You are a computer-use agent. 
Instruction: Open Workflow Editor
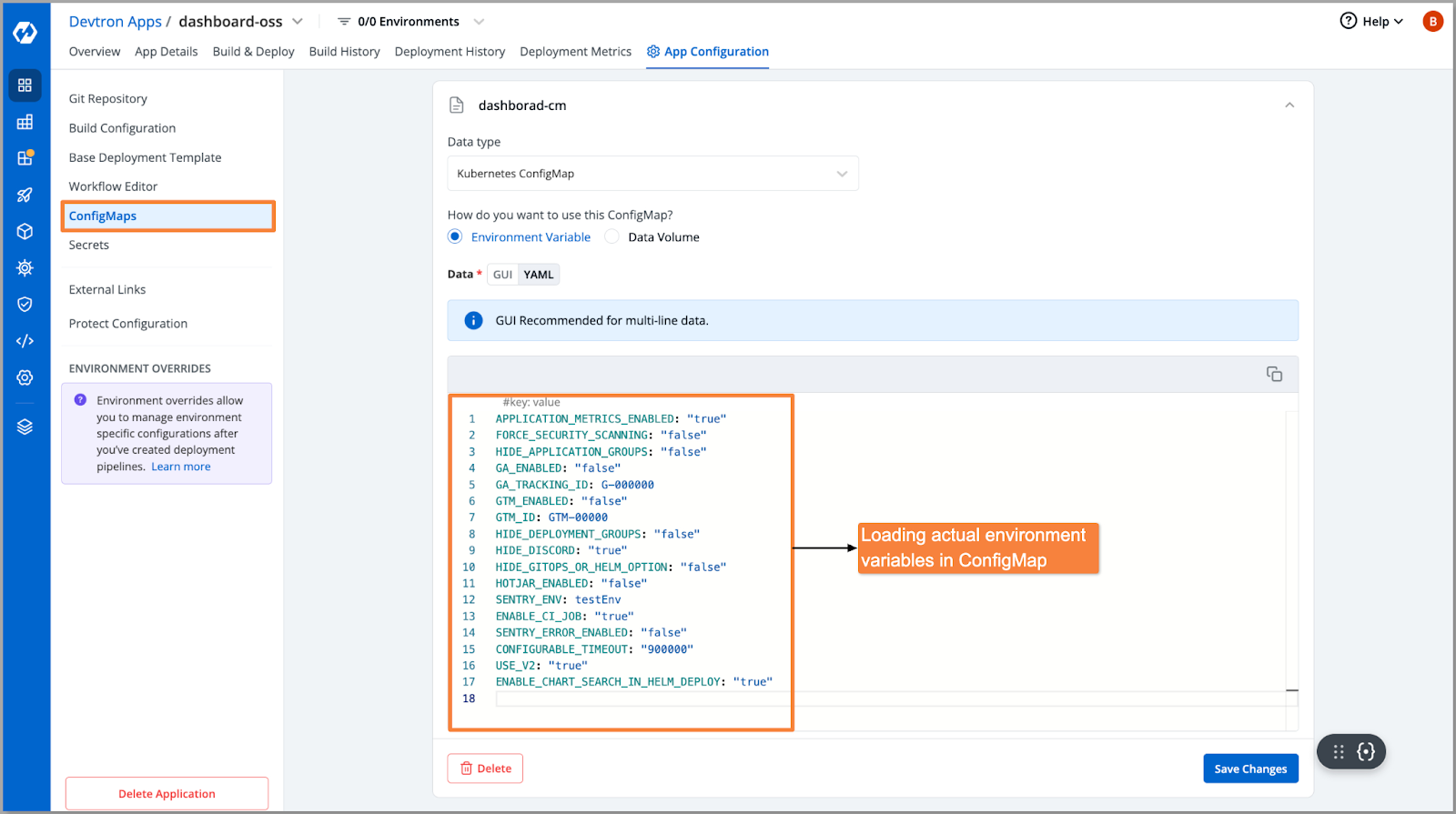[114, 186]
